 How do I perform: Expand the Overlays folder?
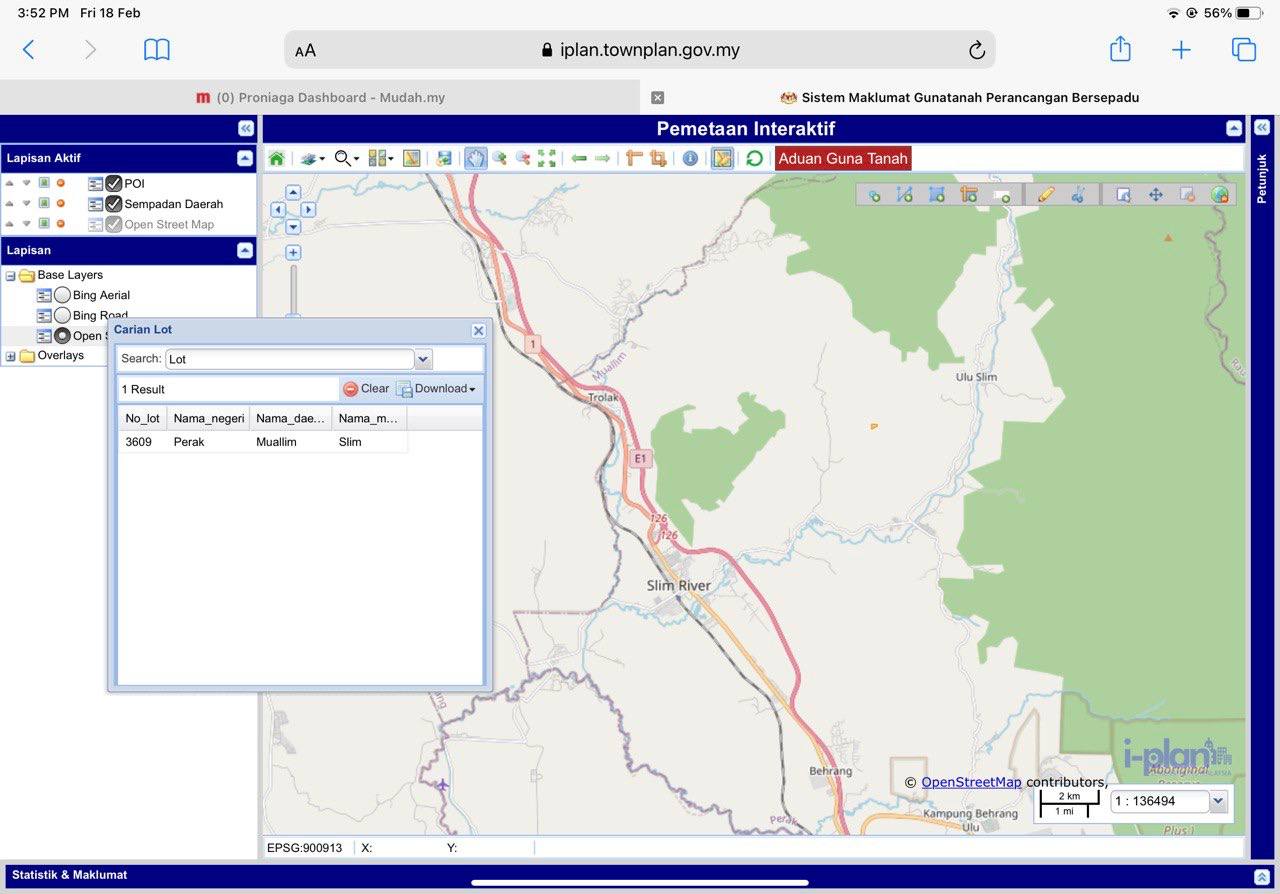pyautogui.click(x=11, y=356)
